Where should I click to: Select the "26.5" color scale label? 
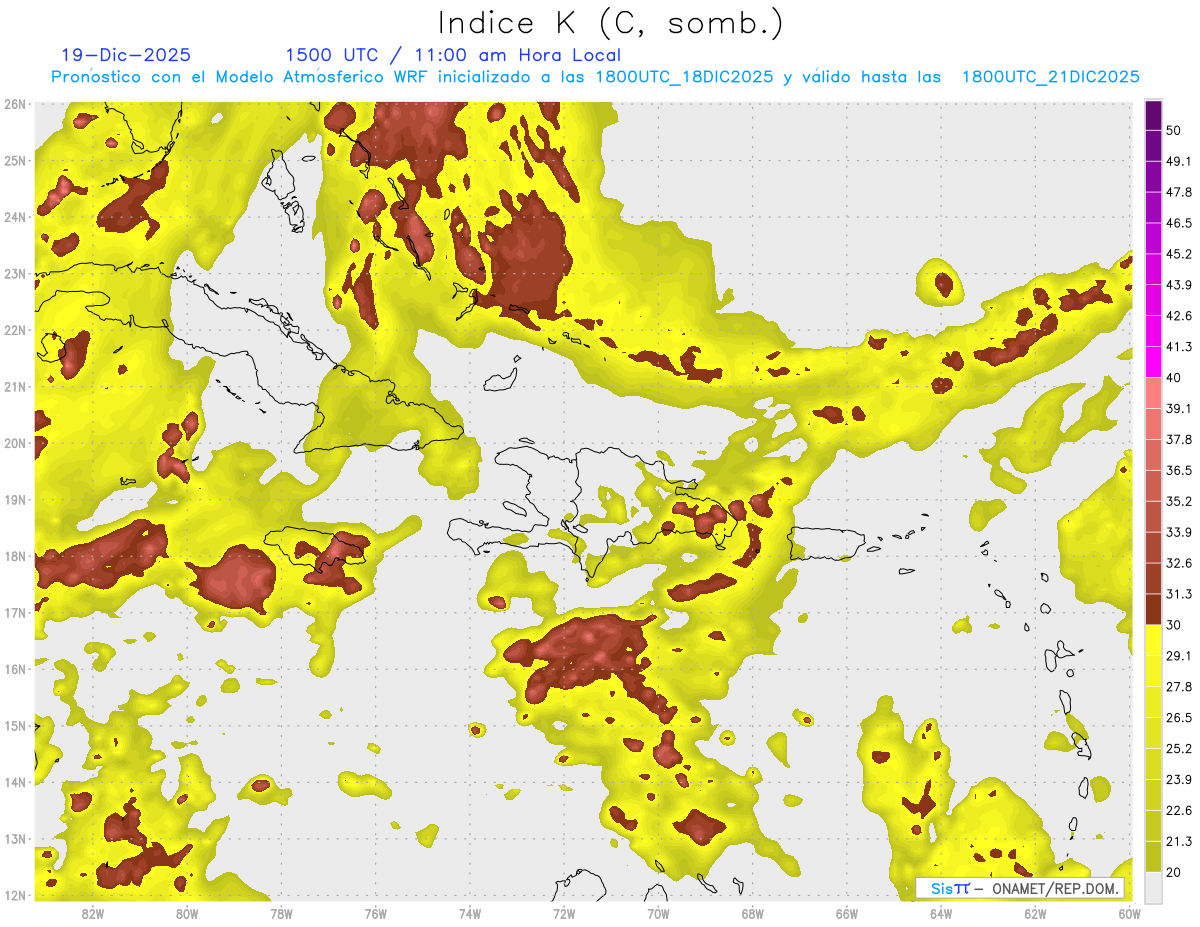1178,718
